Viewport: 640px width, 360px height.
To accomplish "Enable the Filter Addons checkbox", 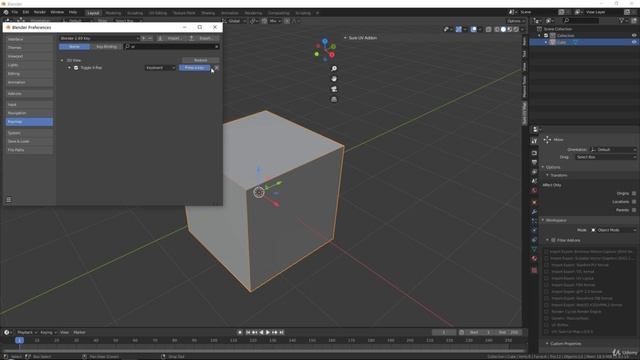I will pyautogui.click(x=553, y=240).
